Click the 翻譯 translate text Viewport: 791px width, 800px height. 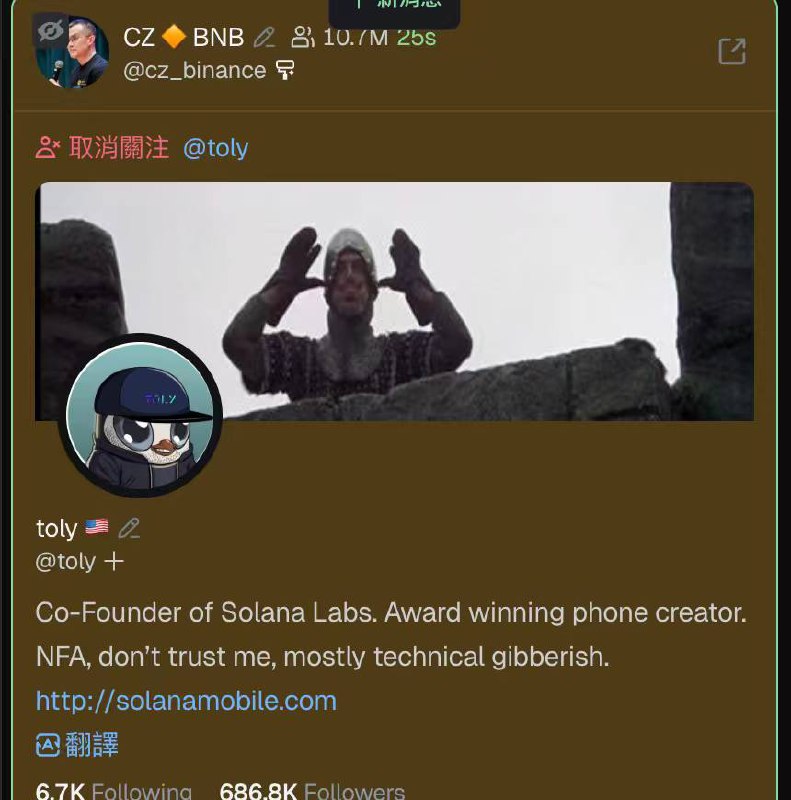click(x=92, y=744)
